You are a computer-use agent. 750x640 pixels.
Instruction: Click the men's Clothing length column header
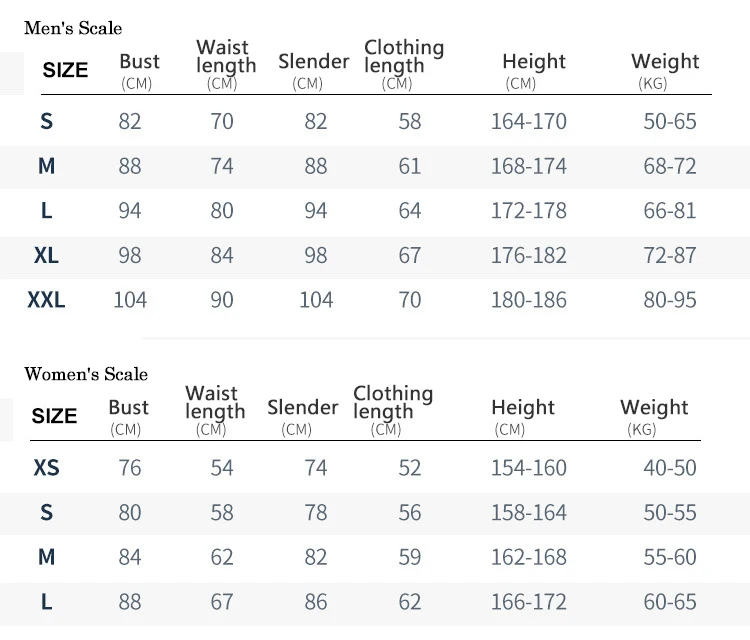tap(404, 64)
